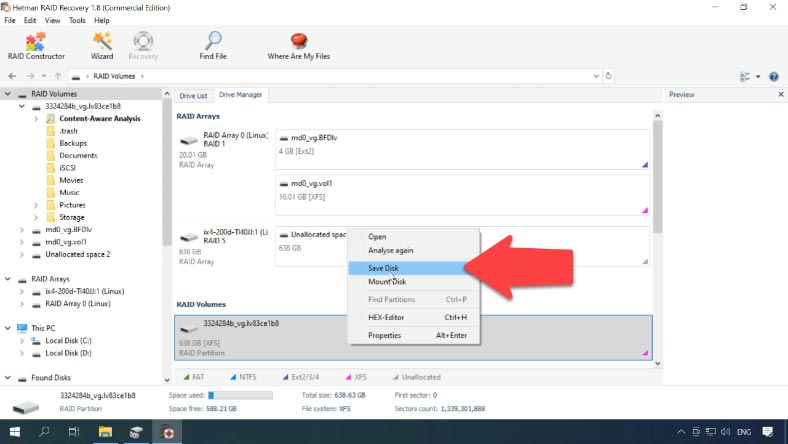Select Local Disk (D:) in tree
This screenshot has width=788, height=444.
tap(68, 353)
